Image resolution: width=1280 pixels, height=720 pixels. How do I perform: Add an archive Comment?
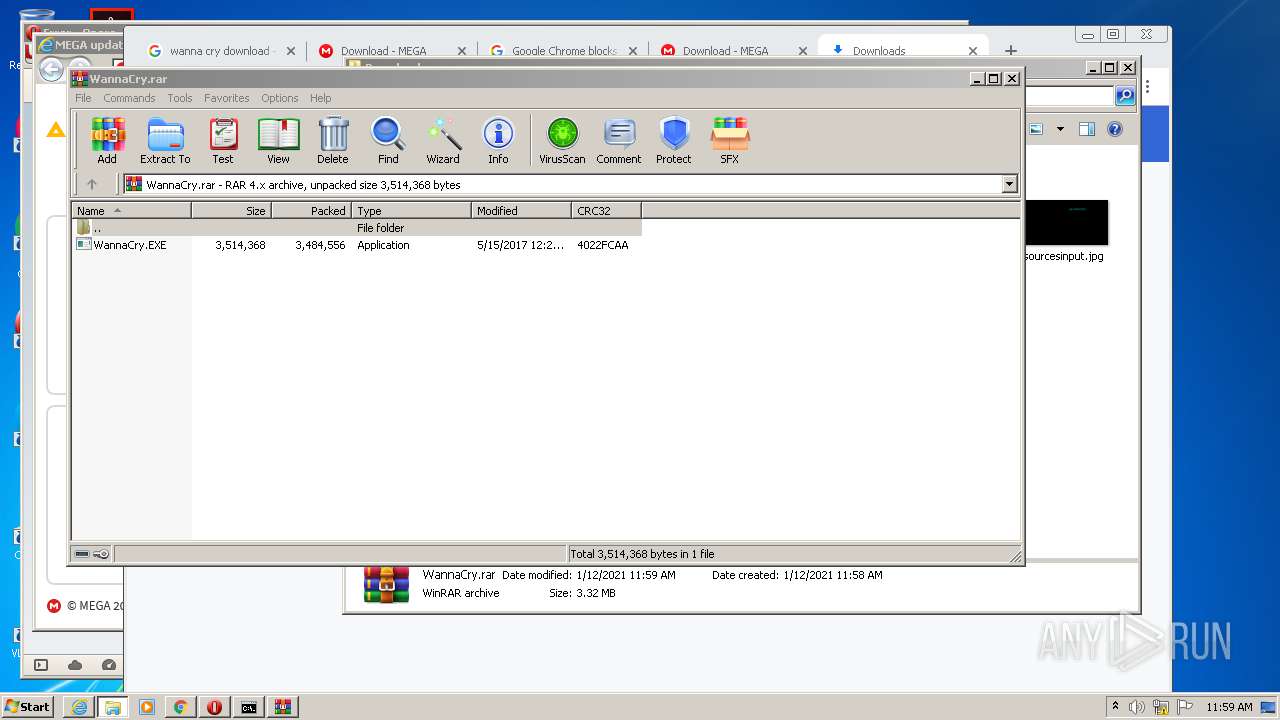pyautogui.click(x=619, y=141)
